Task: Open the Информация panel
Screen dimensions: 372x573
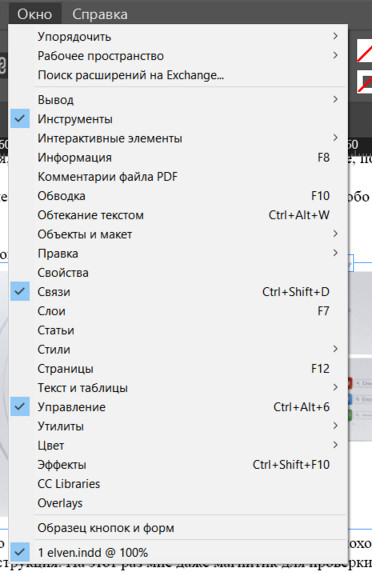Action: point(178,158)
